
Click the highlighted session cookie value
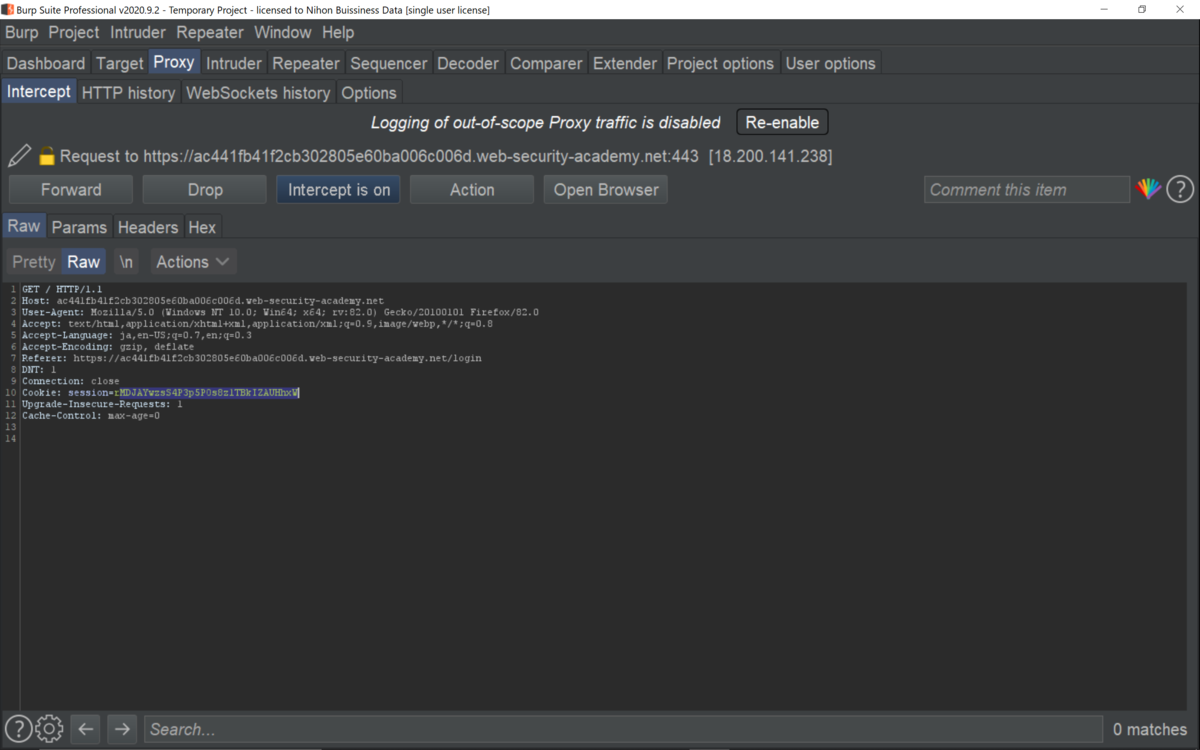(209, 393)
